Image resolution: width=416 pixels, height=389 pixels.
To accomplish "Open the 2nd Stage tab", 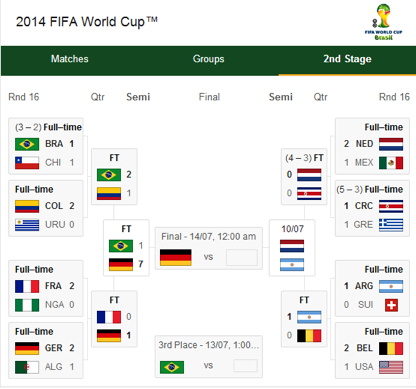I will (347, 59).
